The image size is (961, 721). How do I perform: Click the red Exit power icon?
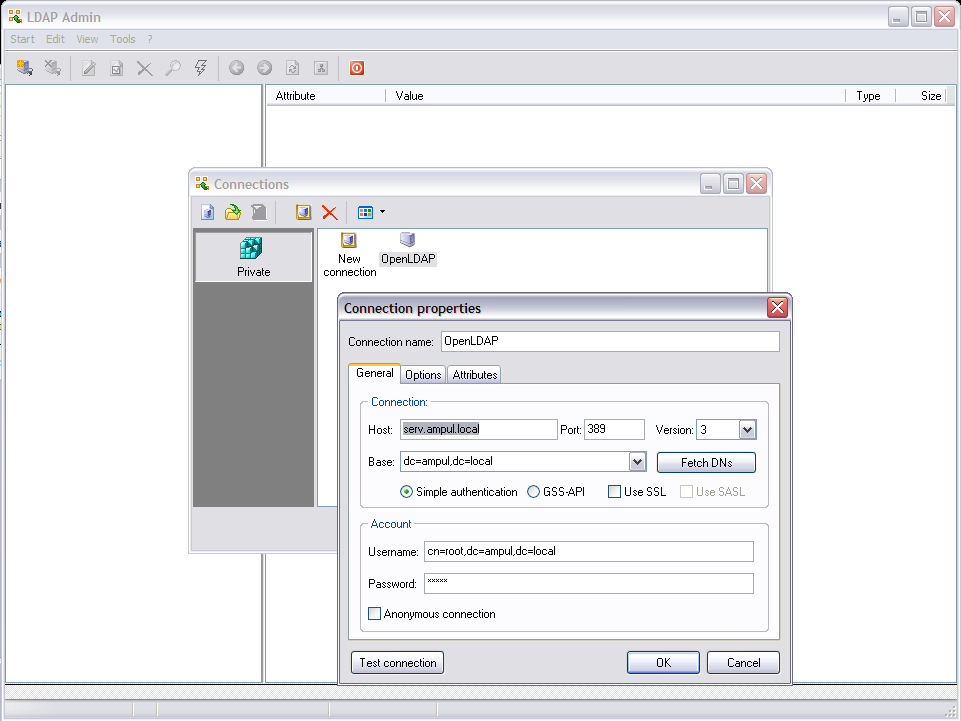pyautogui.click(x=356, y=68)
